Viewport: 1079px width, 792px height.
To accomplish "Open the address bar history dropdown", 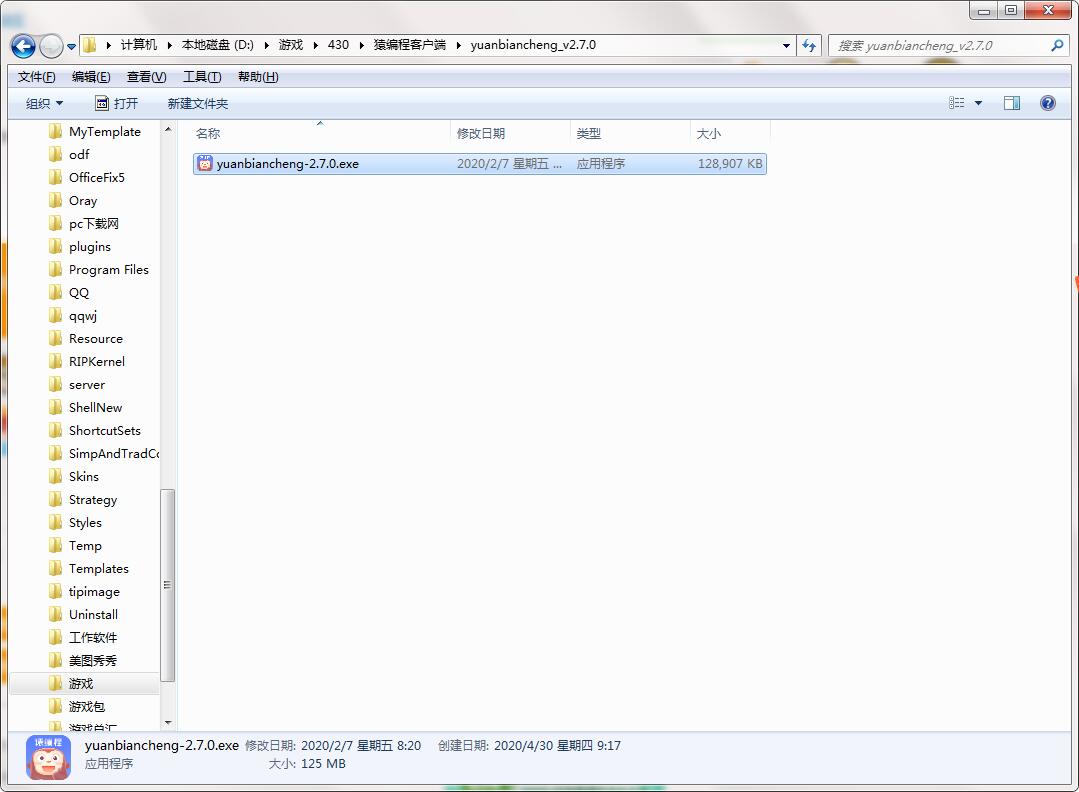I will pyautogui.click(x=786, y=45).
